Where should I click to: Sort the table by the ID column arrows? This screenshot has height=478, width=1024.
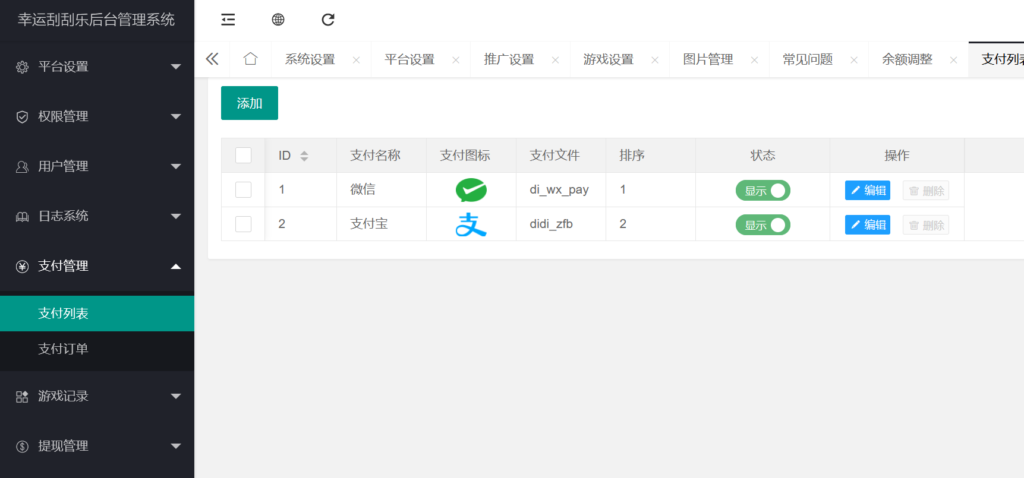(304, 156)
